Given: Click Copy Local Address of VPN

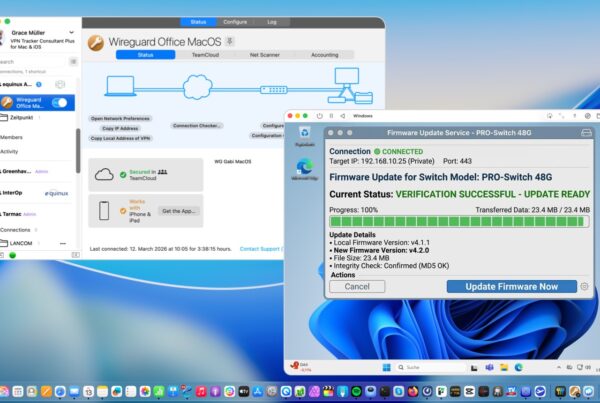Looking at the screenshot, I should point(120,138).
